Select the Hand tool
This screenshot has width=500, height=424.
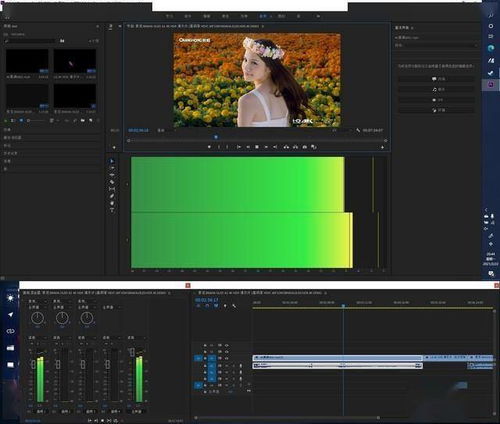click(112, 203)
